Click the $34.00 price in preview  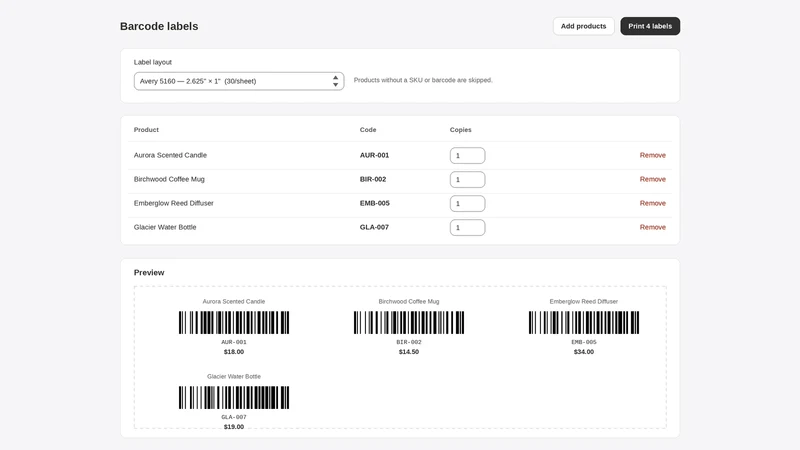point(584,352)
